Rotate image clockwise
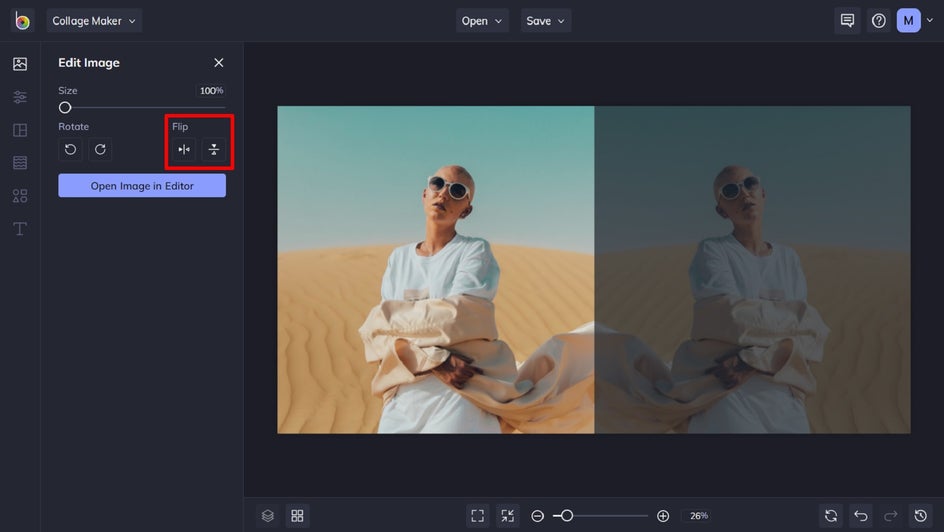This screenshot has height=532, width=944. (x=100, y=149)
